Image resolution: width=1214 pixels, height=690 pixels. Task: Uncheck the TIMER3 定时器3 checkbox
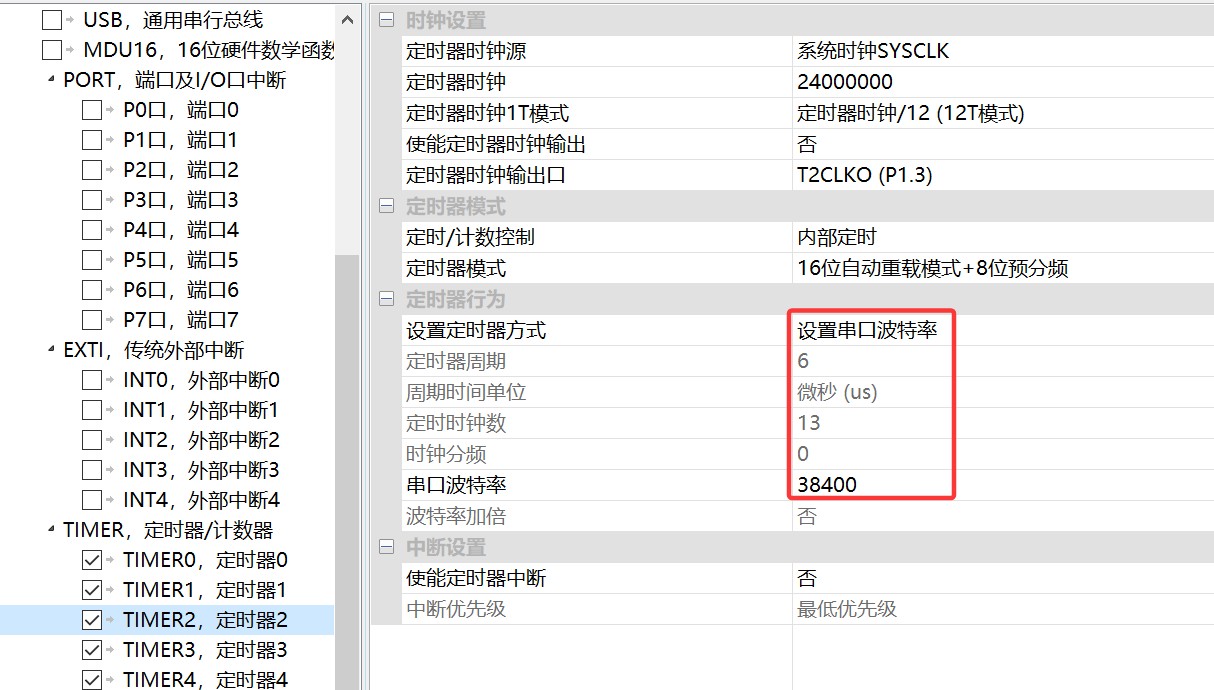pyautogui.click(x=92, y=650)
